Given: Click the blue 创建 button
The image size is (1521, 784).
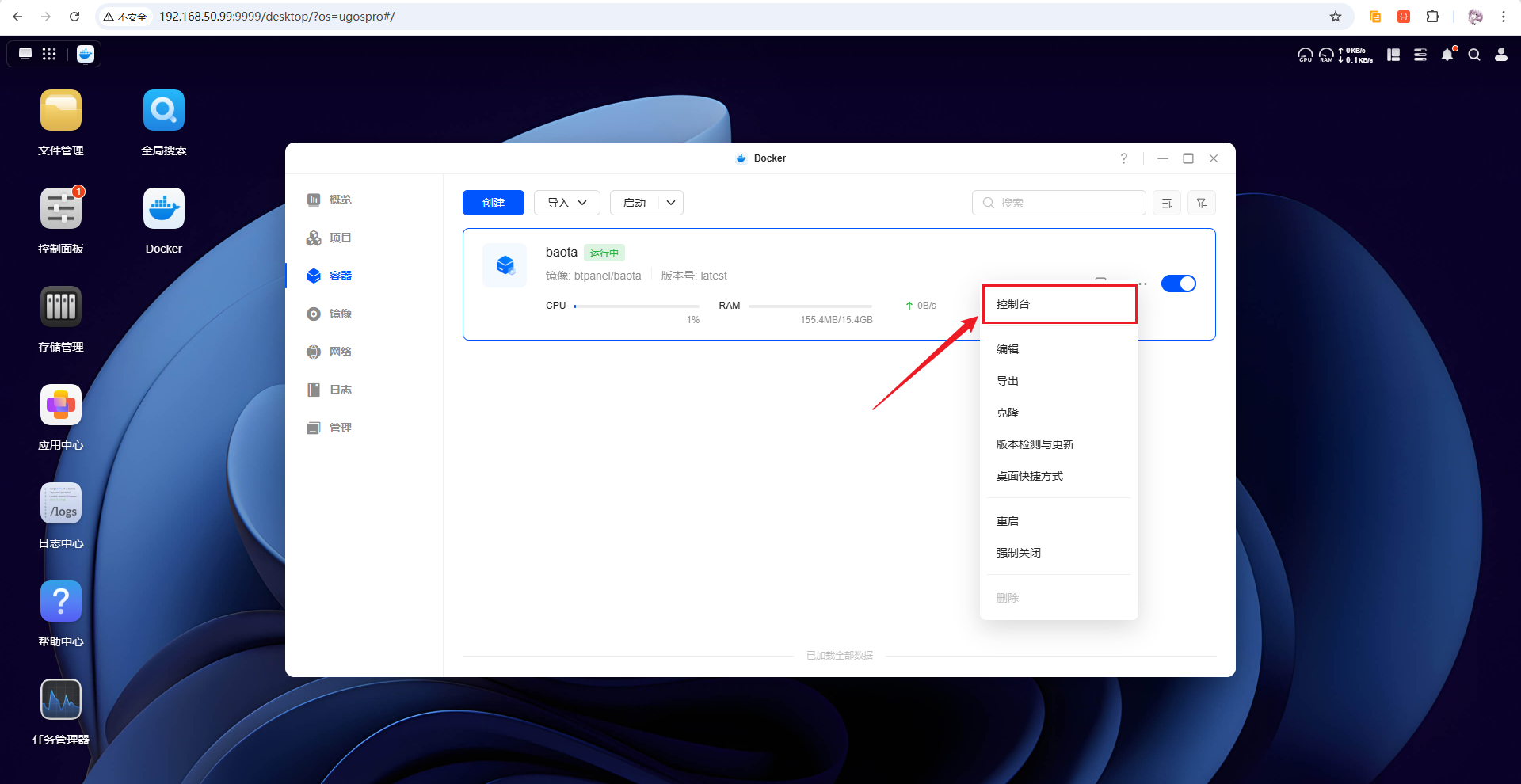Looking at the screenshot, I should pyautogui.click(x=493, y=203).
